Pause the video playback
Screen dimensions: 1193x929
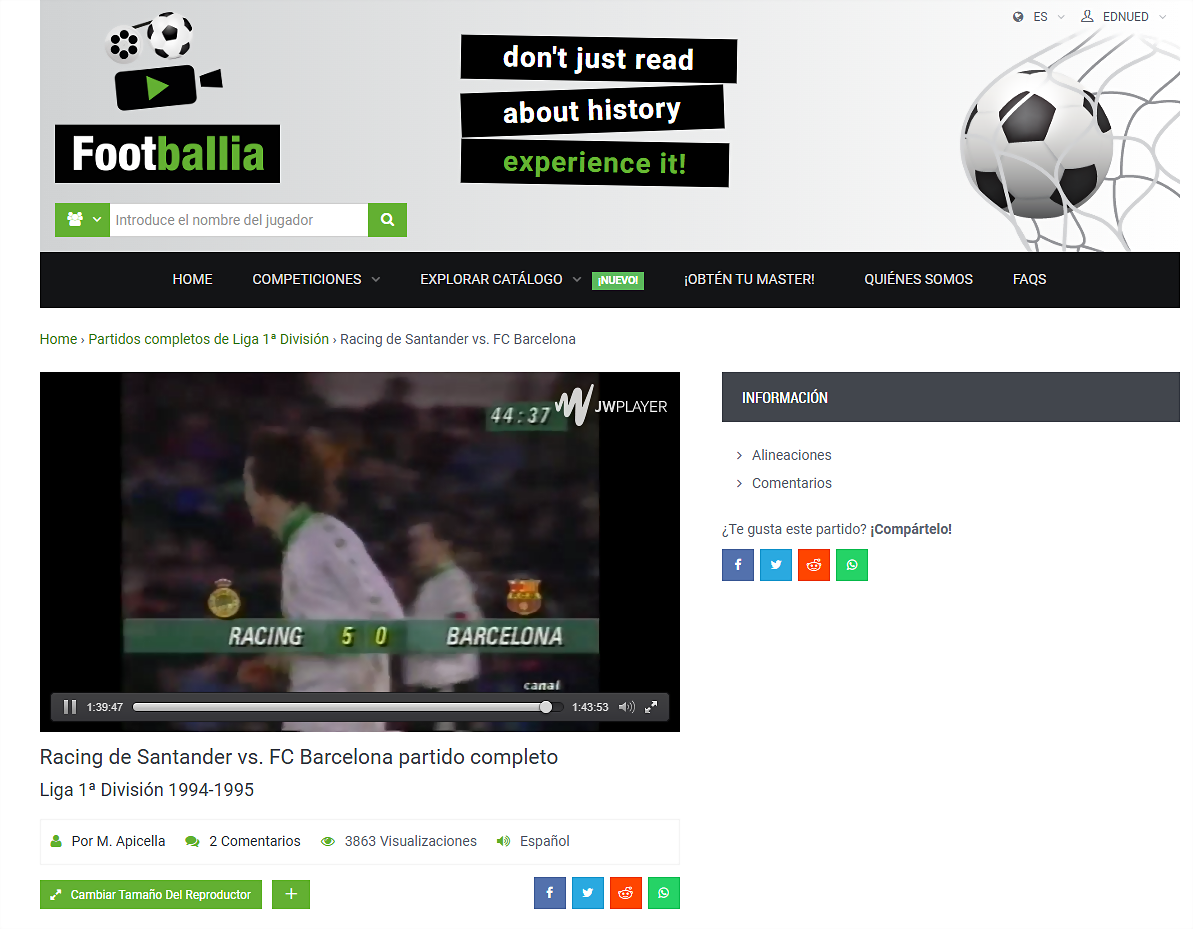click(70, 707)
